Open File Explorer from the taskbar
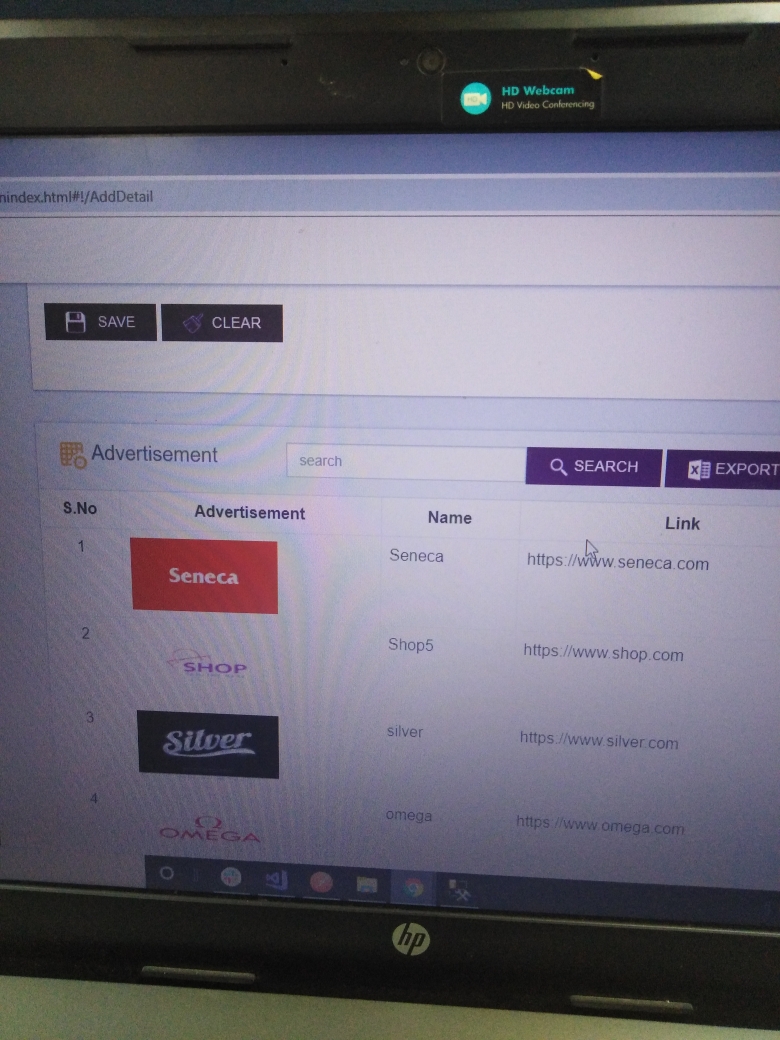 click(367, 884)
